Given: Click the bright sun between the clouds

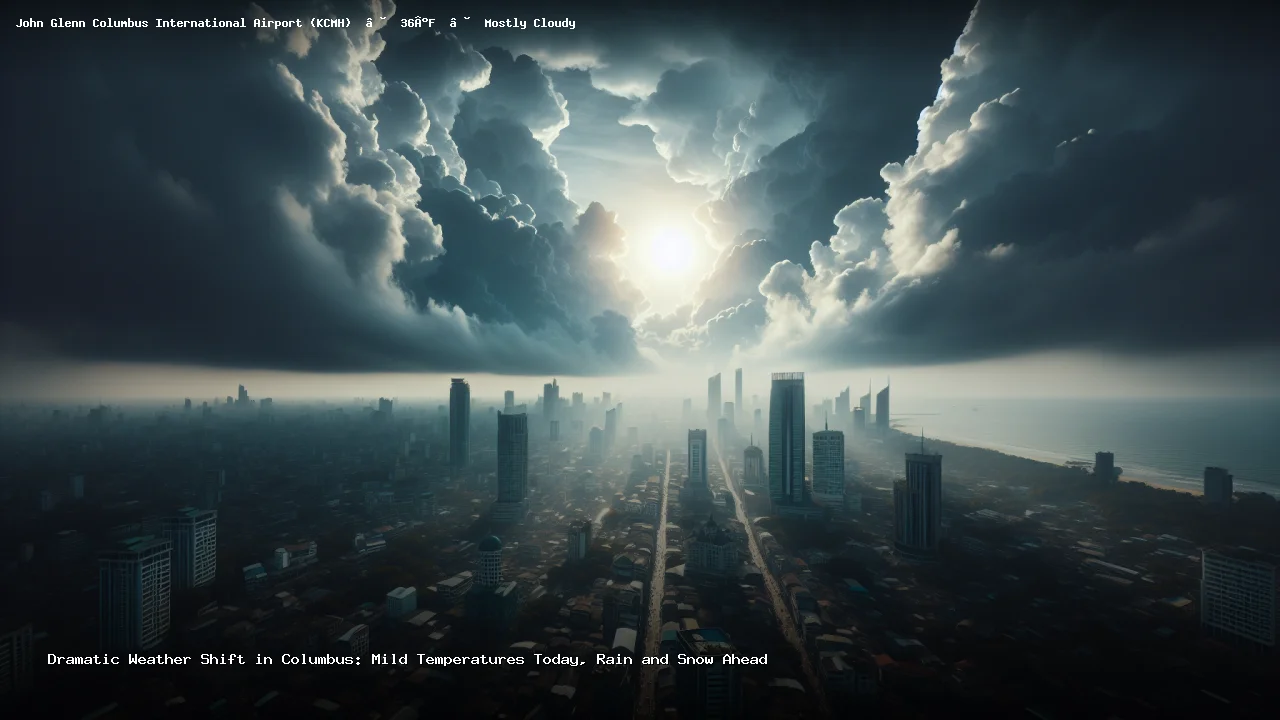Looking at the screenshot, I should click(x=671, y=250).
